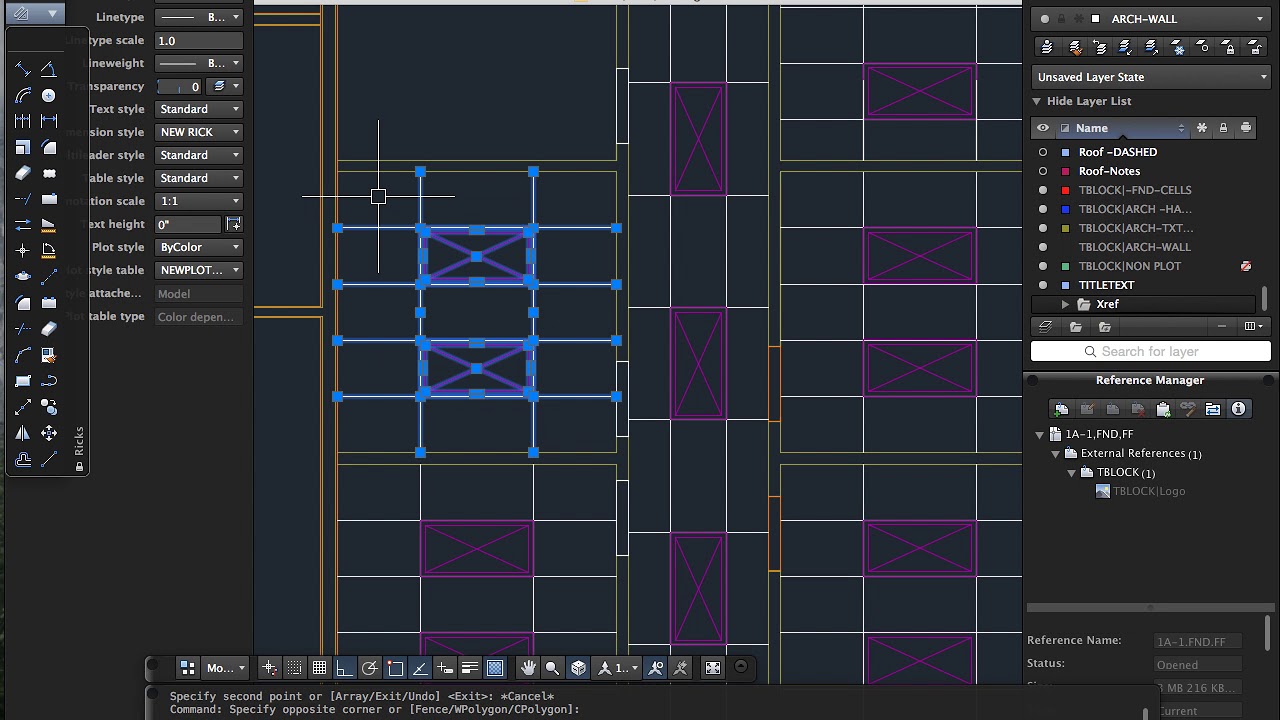Click the Layer Freeze snowflake icon
This screenshot has height=720, width=1280.
point(1177,47)
